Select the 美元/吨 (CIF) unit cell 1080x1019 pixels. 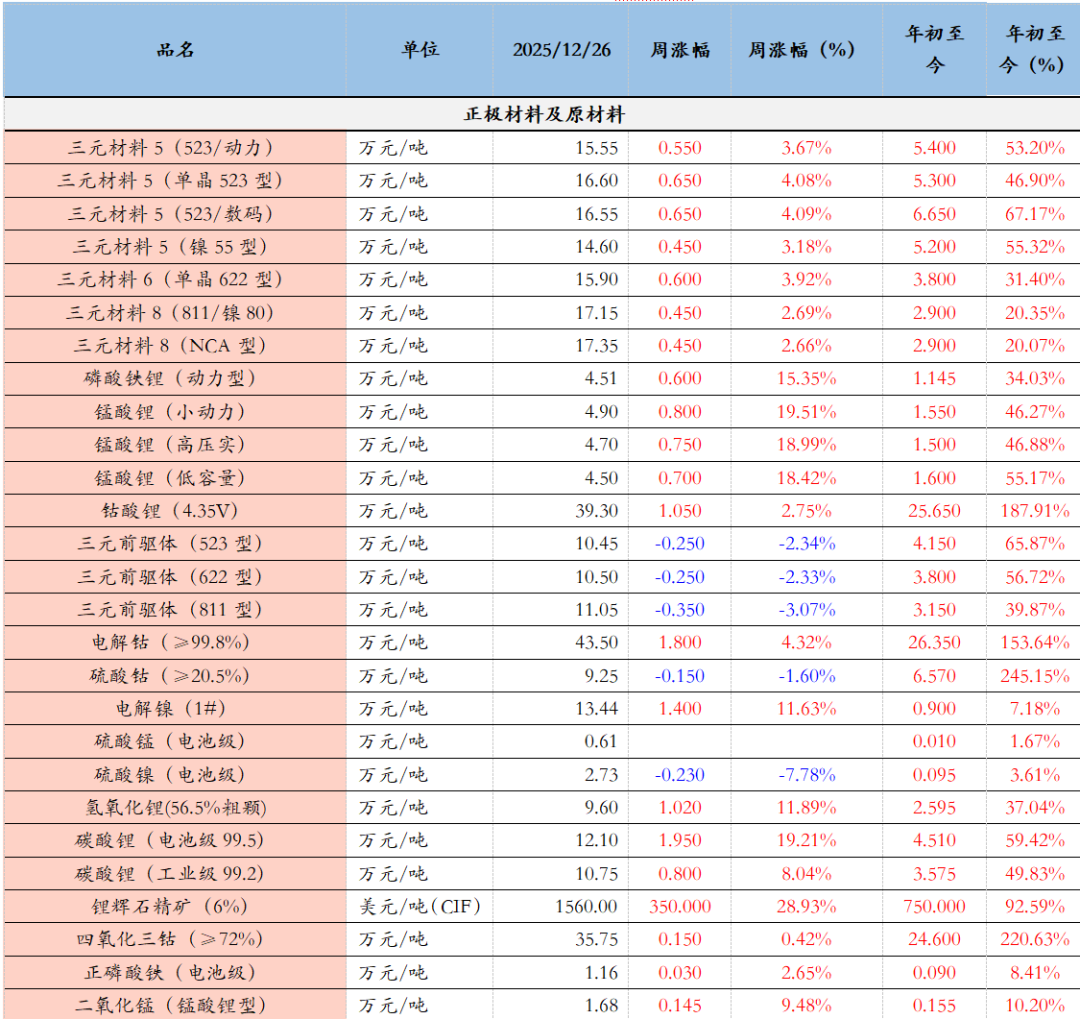pyautogui.click(x=420, y=906)
